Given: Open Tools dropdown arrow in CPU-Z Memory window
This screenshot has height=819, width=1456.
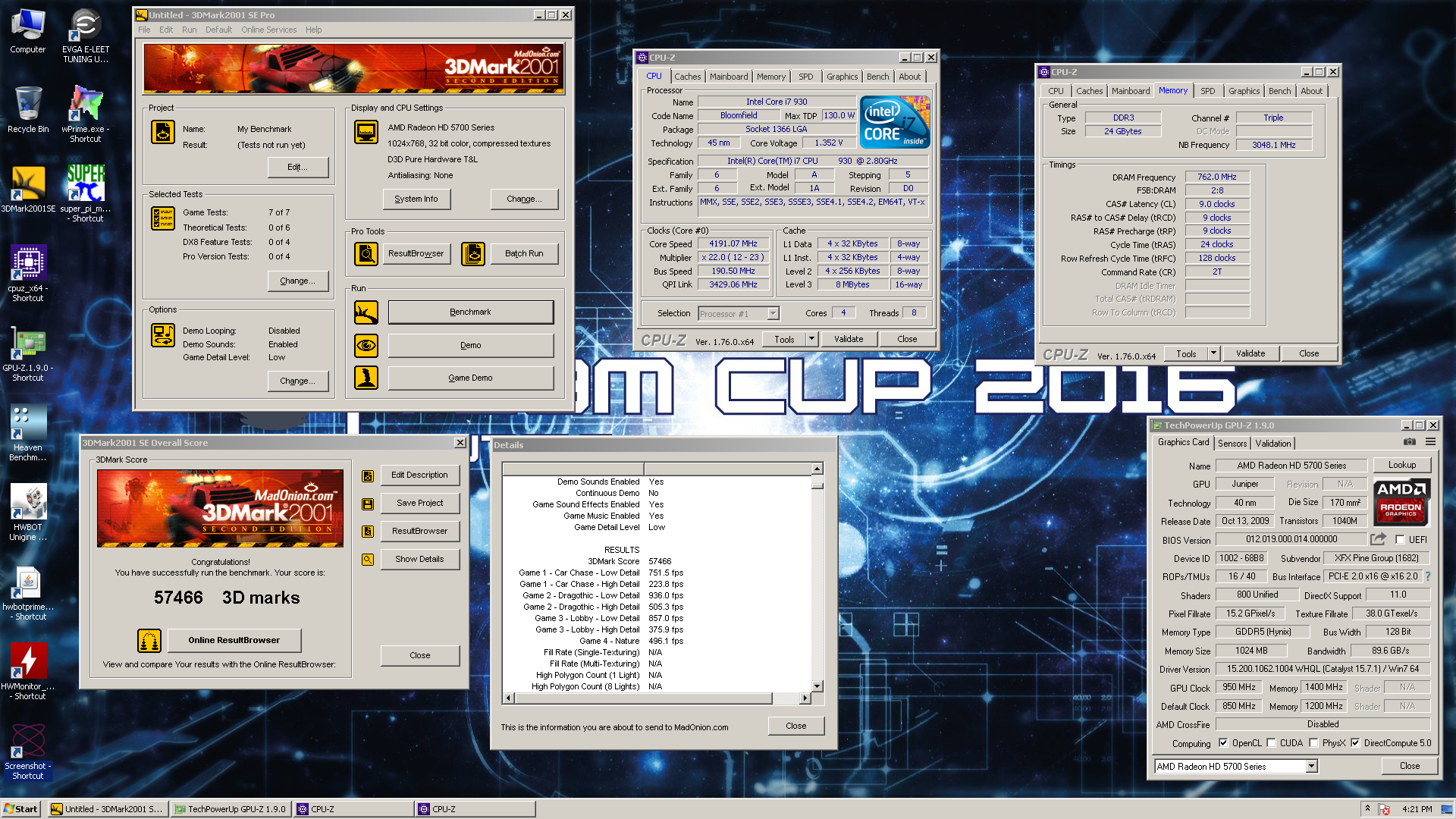Looking at the screenshot, I should pos(1213,353).
